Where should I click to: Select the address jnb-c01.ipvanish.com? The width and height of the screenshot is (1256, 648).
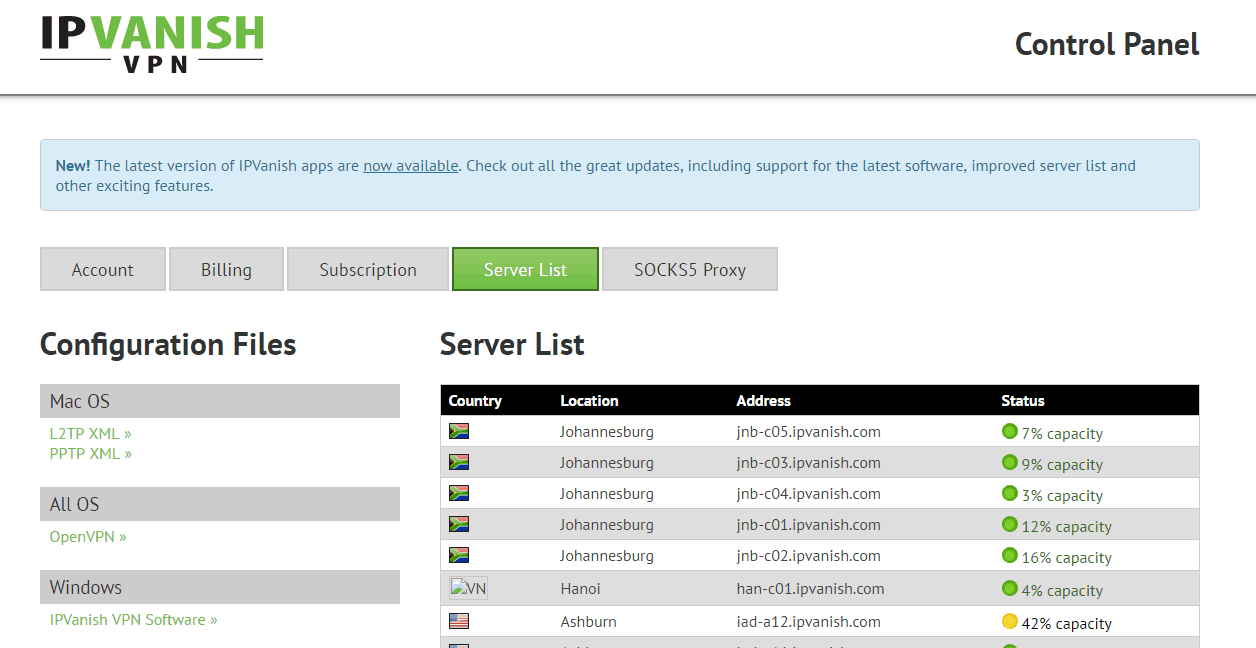tap(809, 525)
